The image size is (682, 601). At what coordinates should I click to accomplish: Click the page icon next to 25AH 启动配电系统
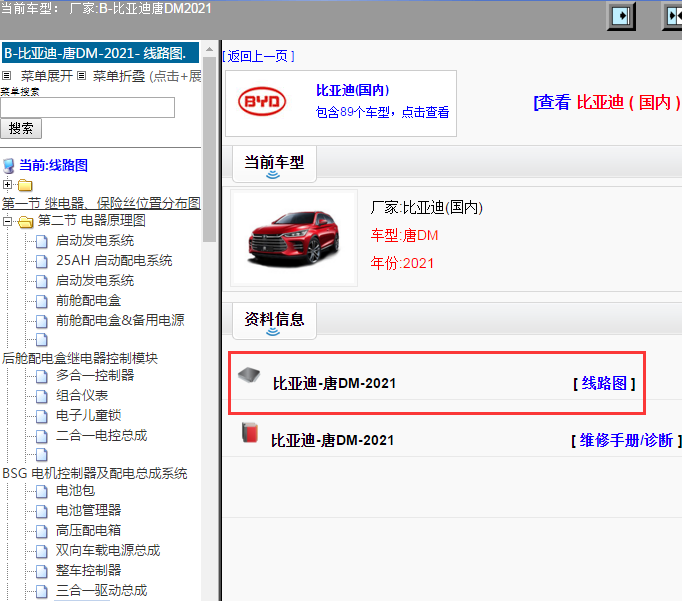click(42, 261)
